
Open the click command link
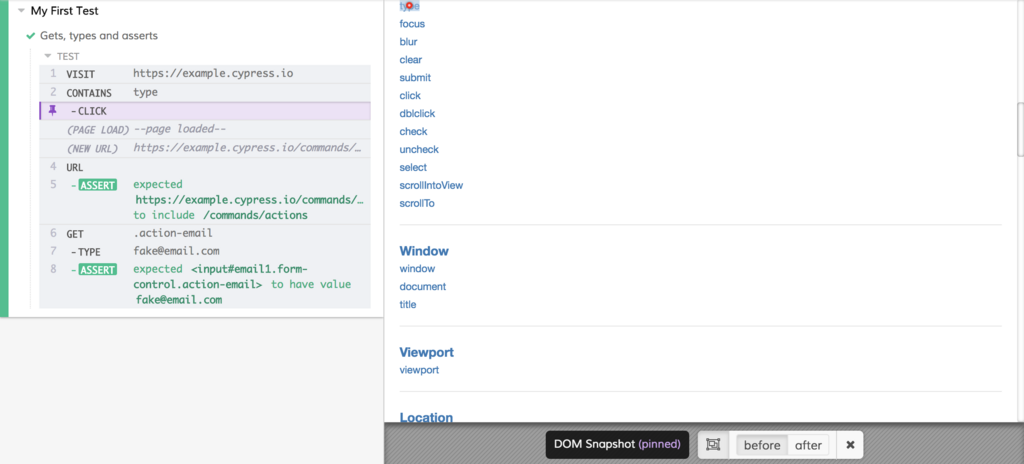pyautogui.click(x=410, y=96)
